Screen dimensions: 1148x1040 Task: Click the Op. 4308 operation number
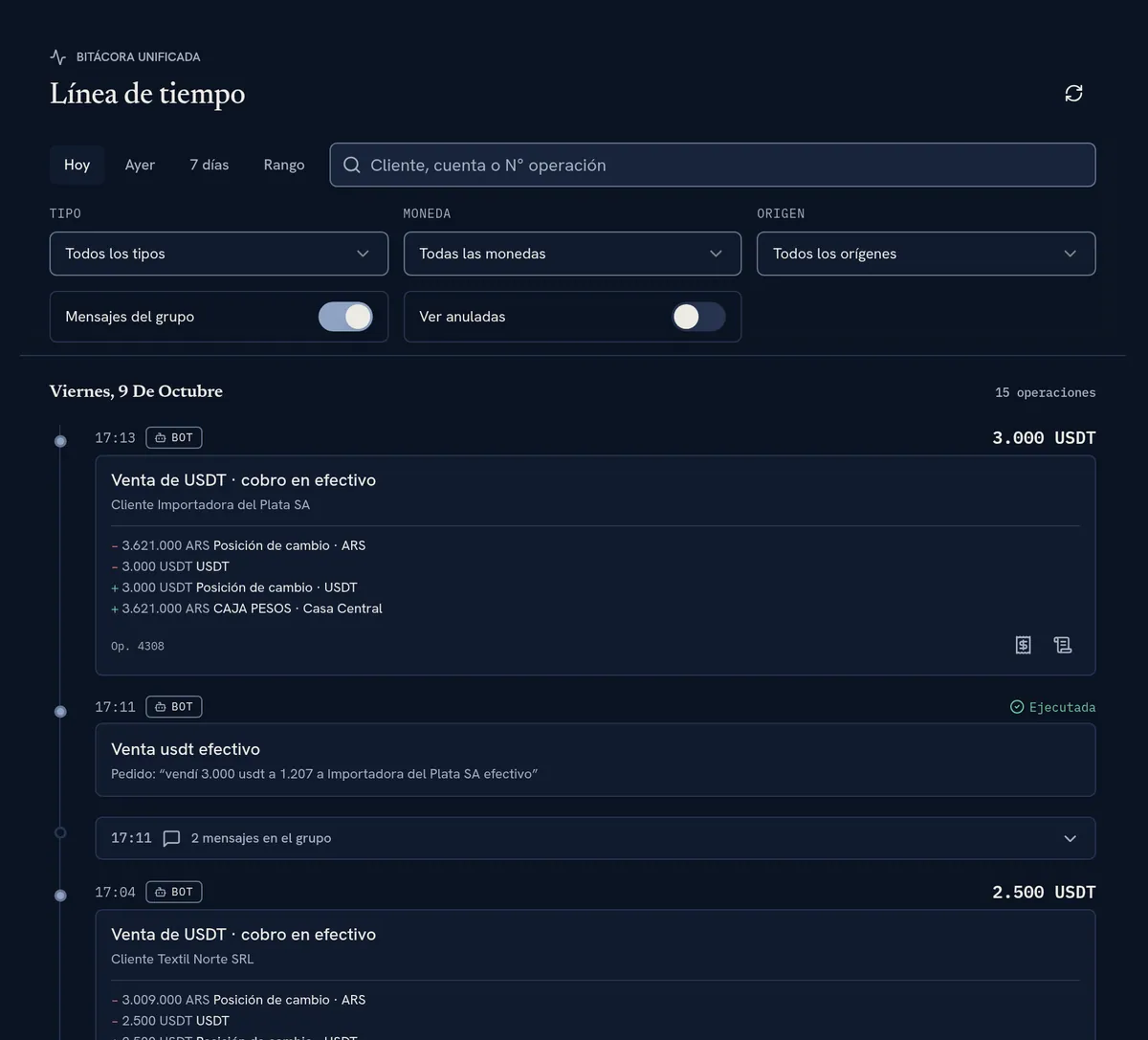(138, 647)
